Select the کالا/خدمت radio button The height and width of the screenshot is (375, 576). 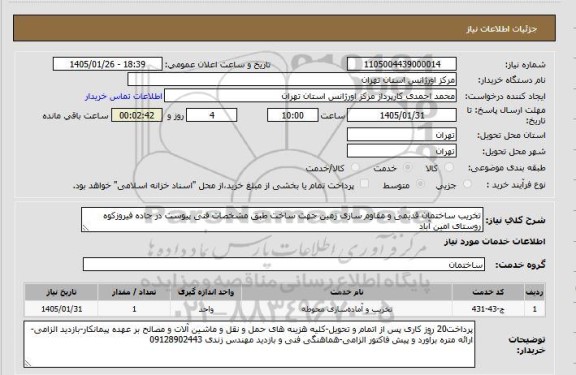pyautogui.click(x=355, y=168)
